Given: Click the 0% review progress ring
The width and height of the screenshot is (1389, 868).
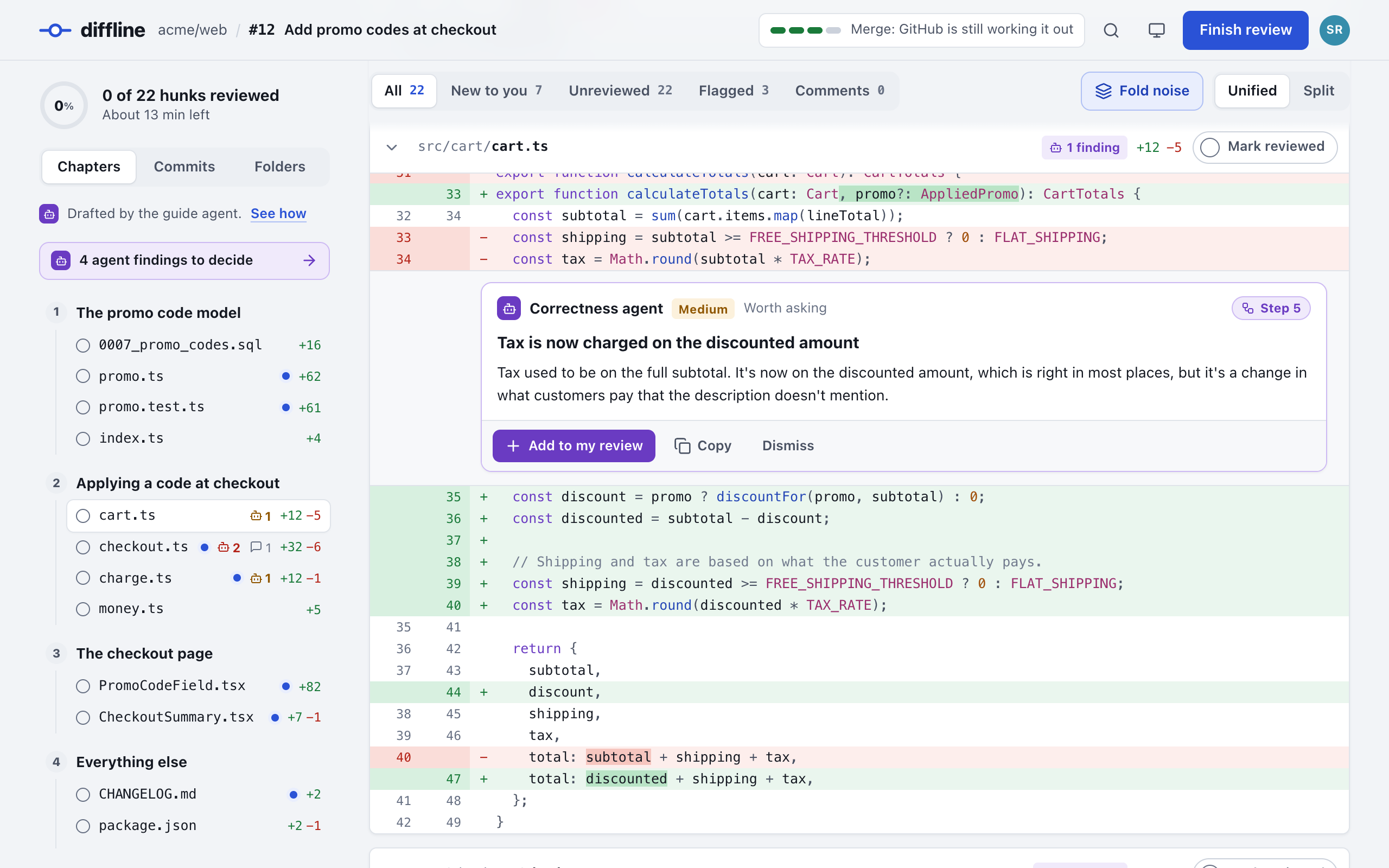Looking at the screenshot, I should click(x=63, y=106).
